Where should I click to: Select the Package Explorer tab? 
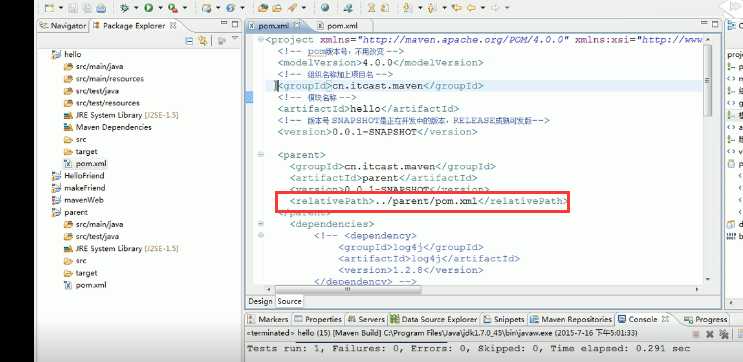coord(134,26)
